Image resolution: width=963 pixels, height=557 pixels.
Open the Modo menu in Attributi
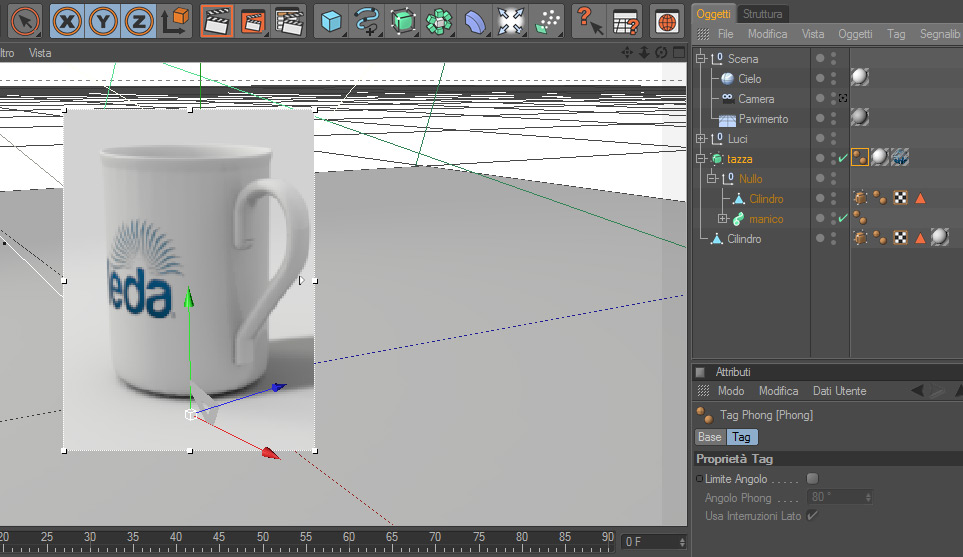pos(731,391)
